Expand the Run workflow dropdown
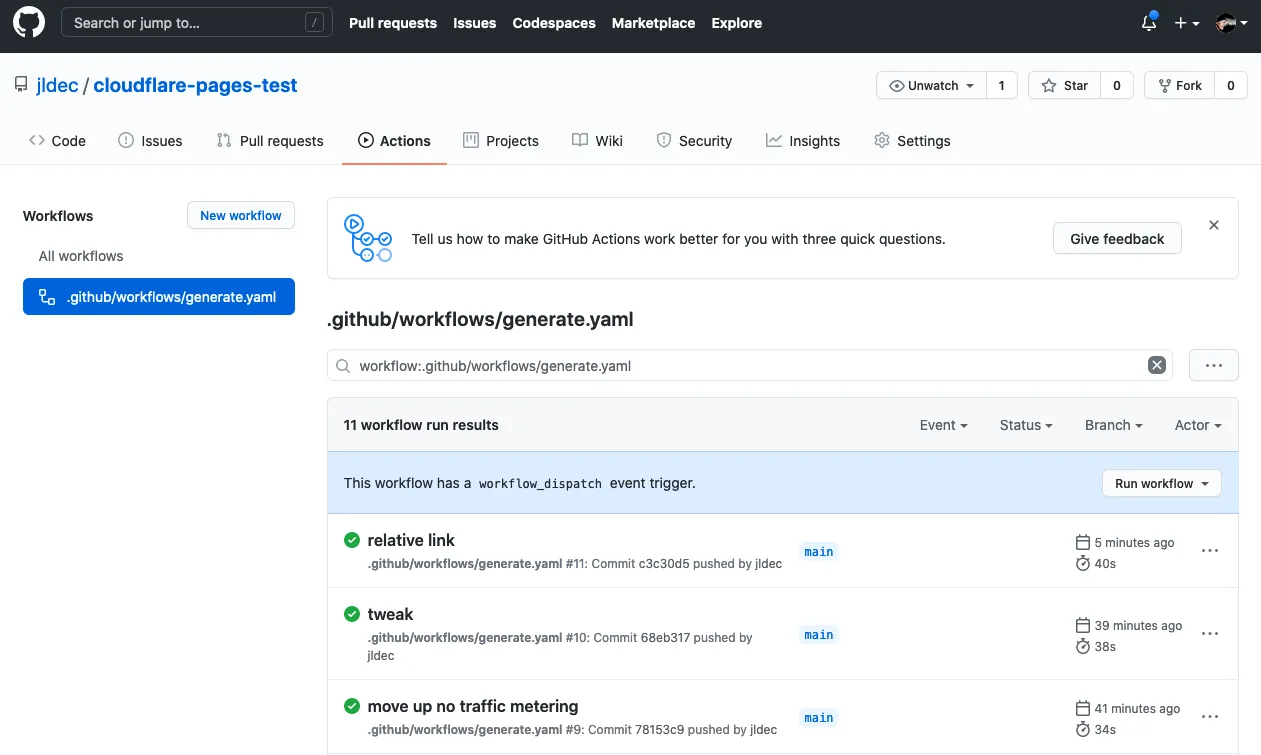Screen dimensions: 1261x755 (1161, 483)
